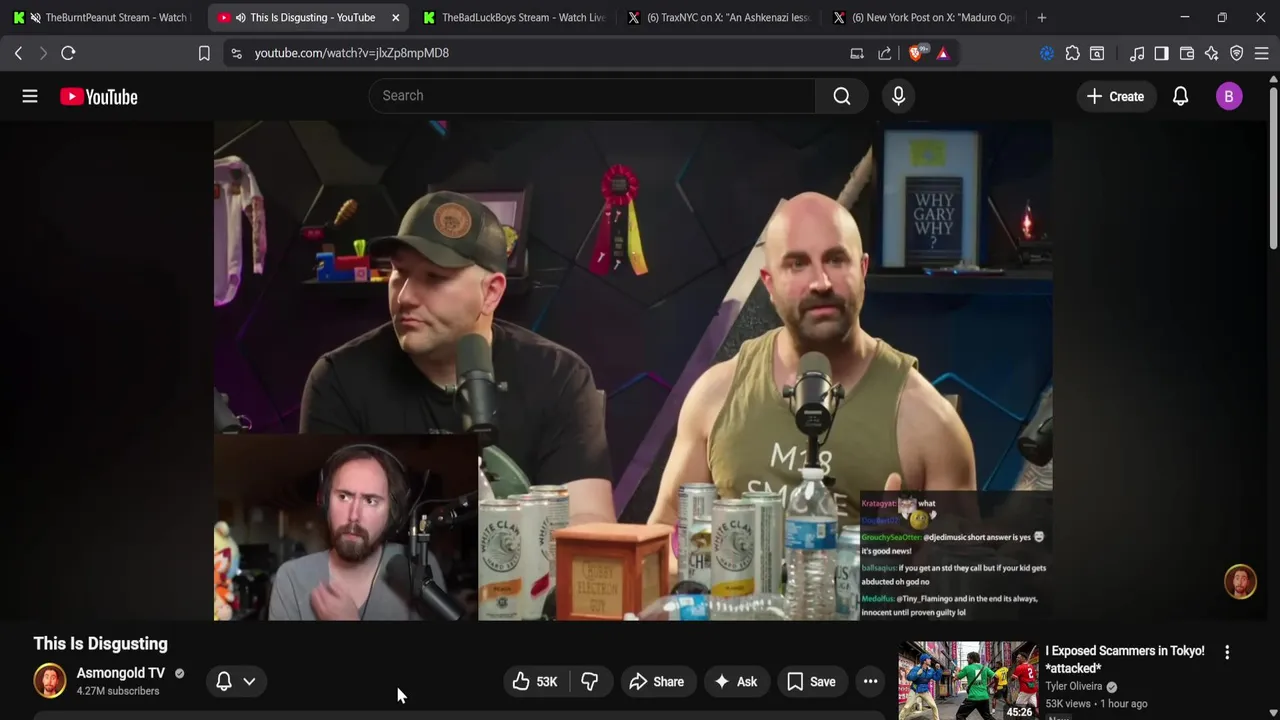The width and height of the screenshot is (1280, 720).
Task: Go to YouTube home via the logo
Action: (x=98, y=97)
